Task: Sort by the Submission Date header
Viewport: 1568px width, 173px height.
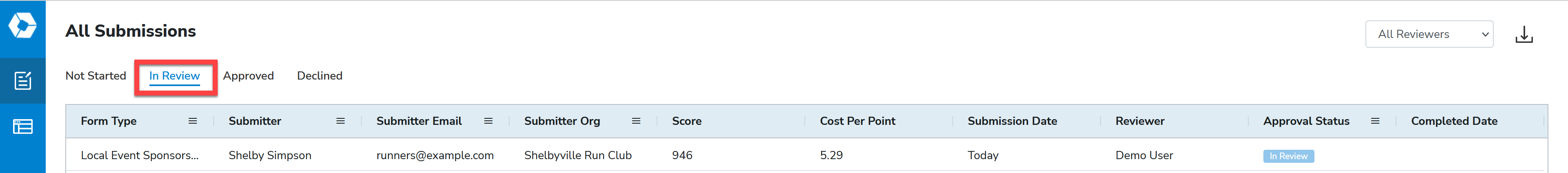Action: (x=1012, y=121)
